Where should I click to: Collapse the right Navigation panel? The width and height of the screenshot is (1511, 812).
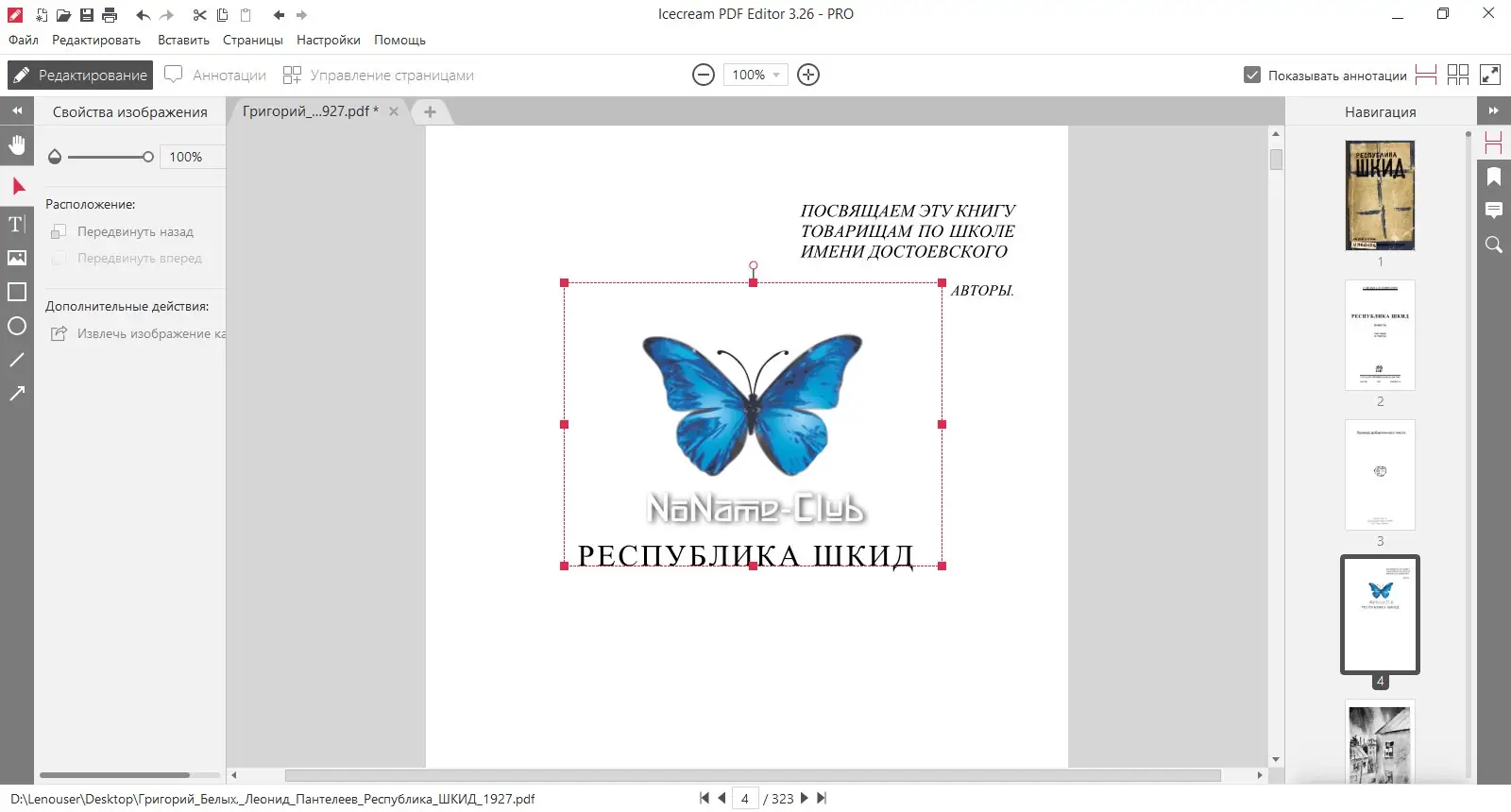pyautogui.click(x=1494, y=110)
